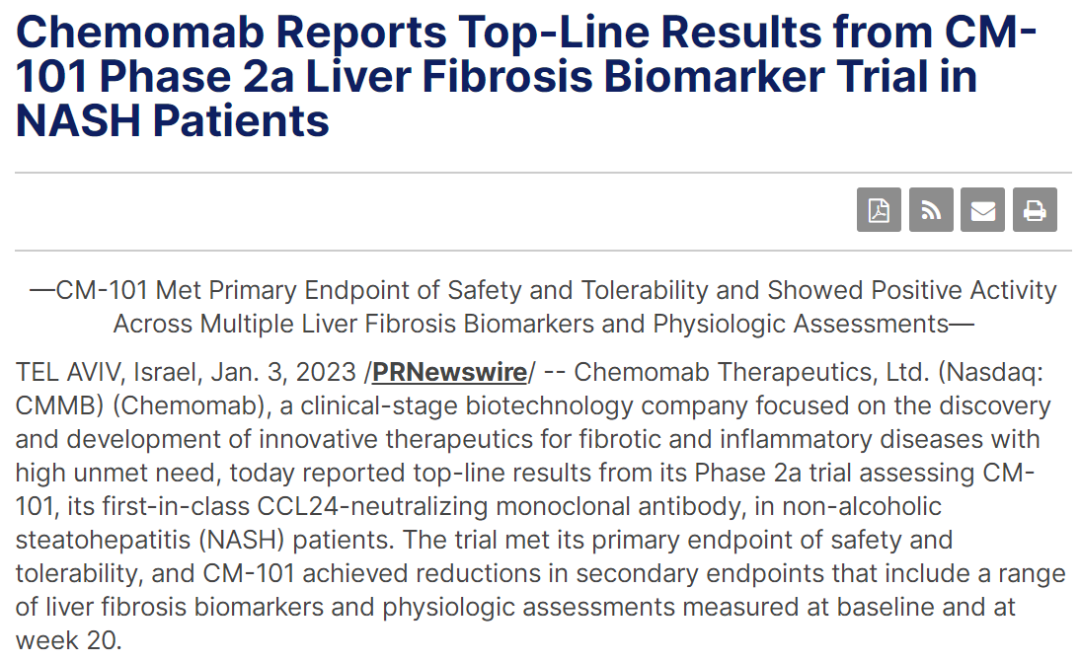The width and height of the screenshot is (1080, 662).
Task: Click the 'Jan. 3, 2023' date
Action: click(283, 373)
